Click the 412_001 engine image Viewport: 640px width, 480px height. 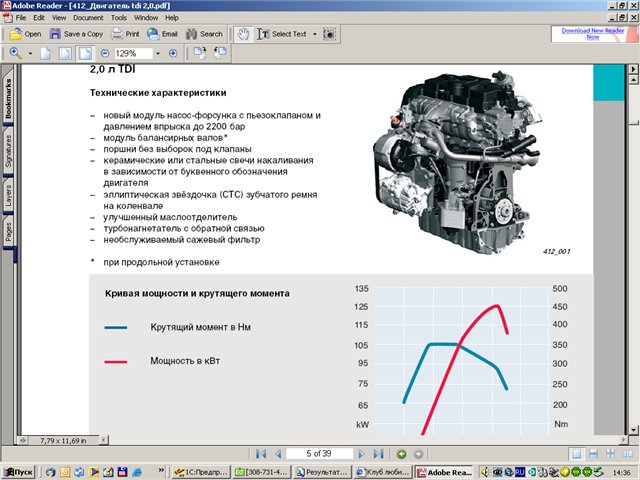[x=458, y=162]
